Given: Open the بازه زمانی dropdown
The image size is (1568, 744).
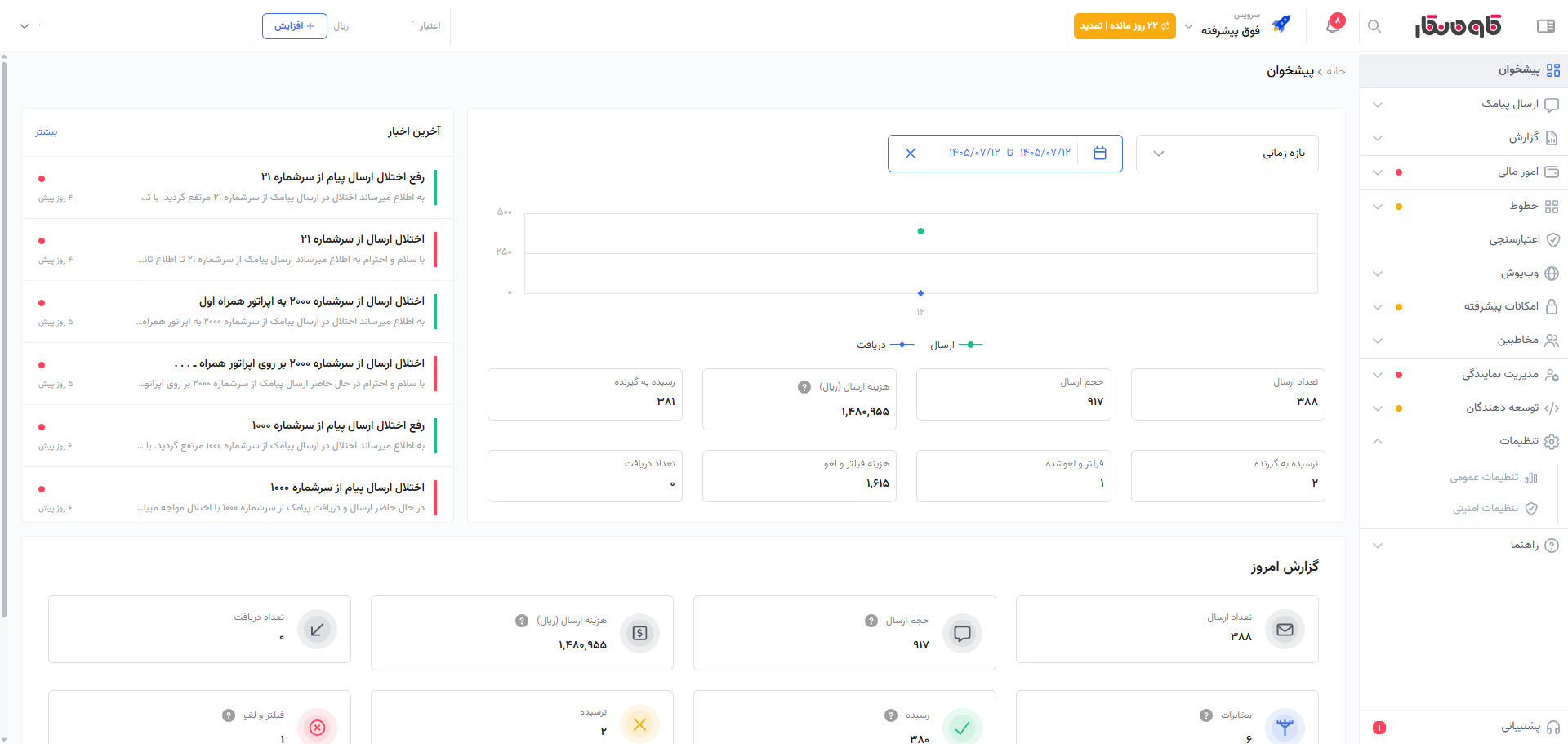Looking at the screenshot, I should coord(1227,154).
